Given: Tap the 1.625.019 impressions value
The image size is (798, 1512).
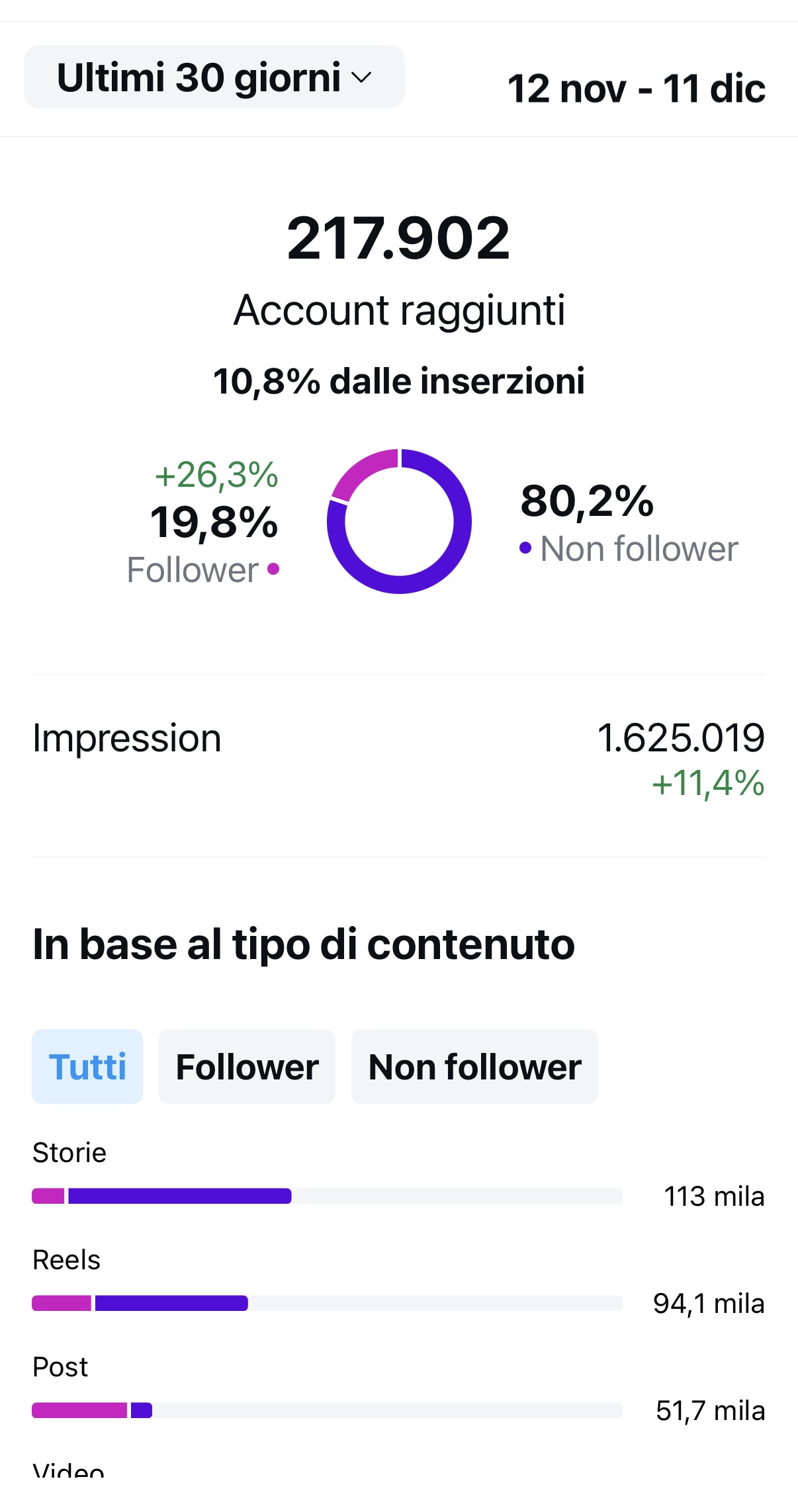Looking at the screenshot, I should tap(680, 738).
